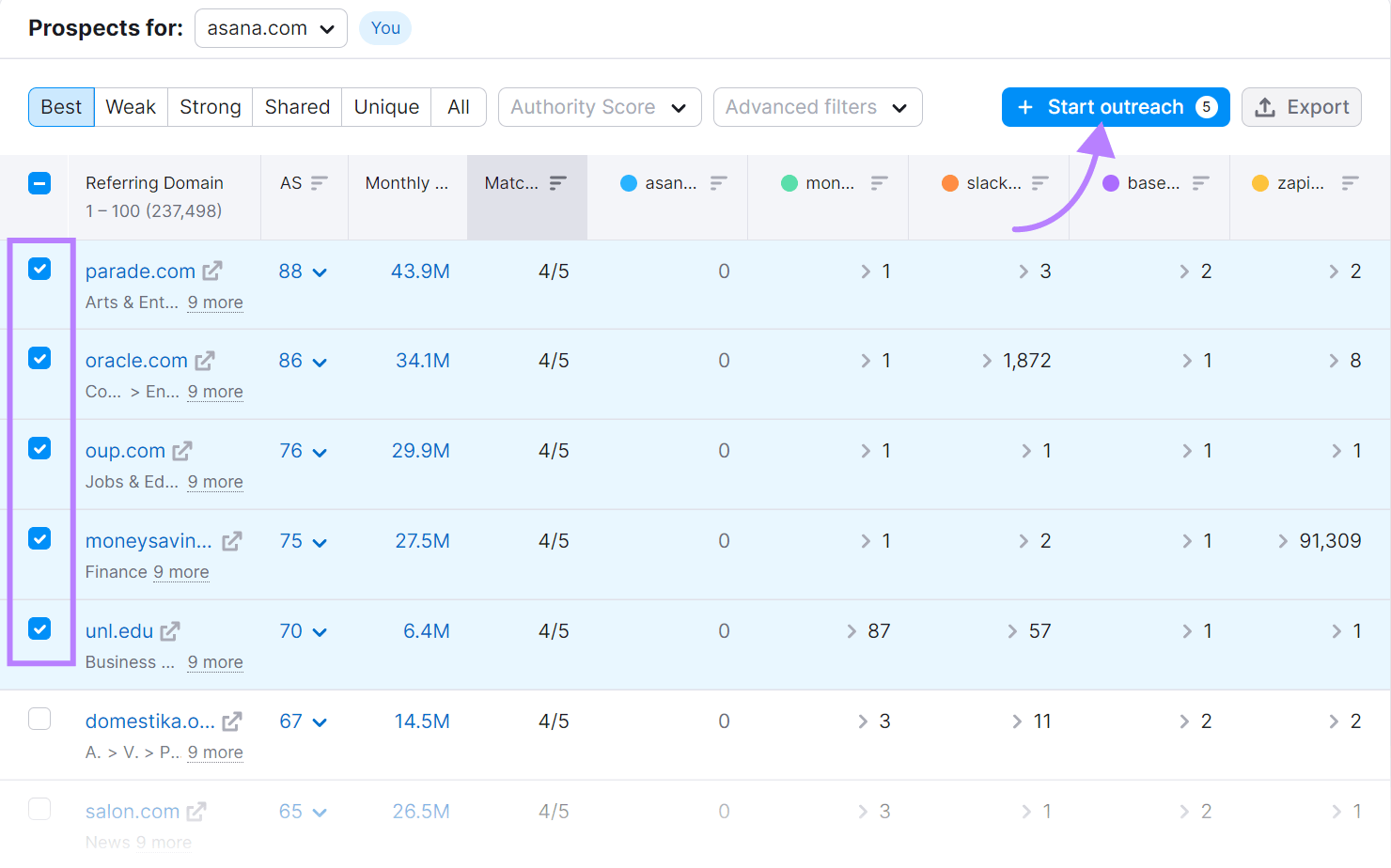The image size is (1391, 868).
Task: Expand AS 67 chevron for domestika.o...
Action: coord(320,723)
